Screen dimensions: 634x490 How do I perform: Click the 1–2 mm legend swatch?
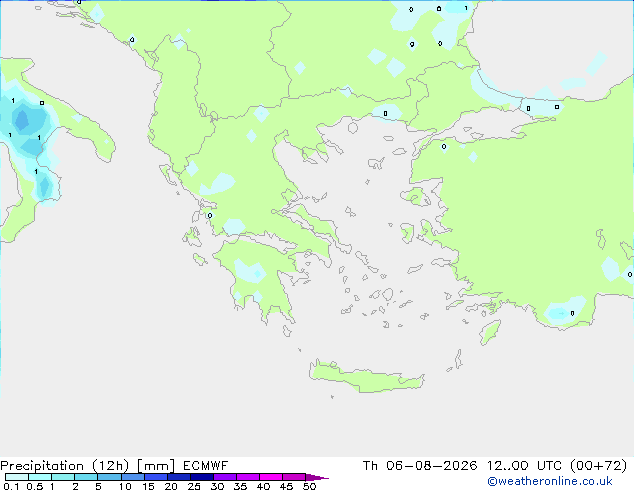63,477
